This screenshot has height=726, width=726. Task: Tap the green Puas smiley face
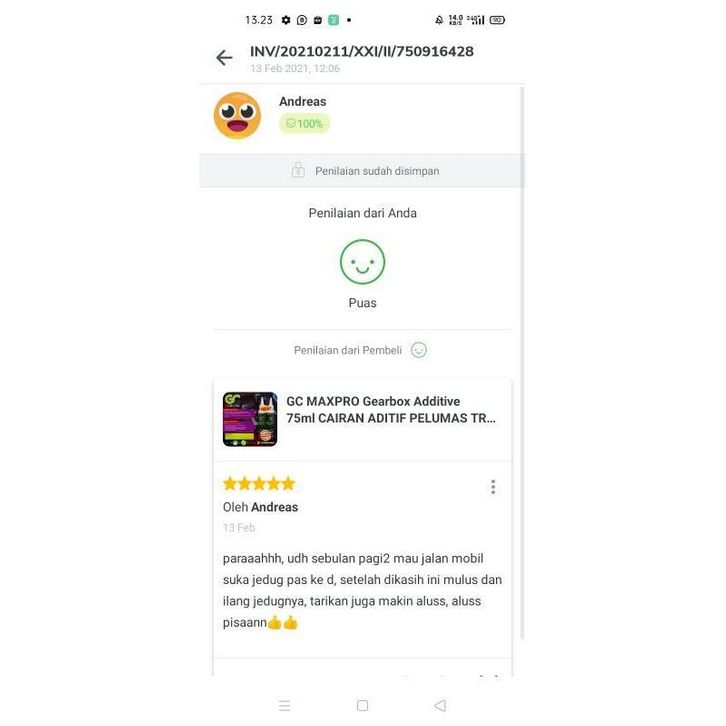tap(362, 262)
